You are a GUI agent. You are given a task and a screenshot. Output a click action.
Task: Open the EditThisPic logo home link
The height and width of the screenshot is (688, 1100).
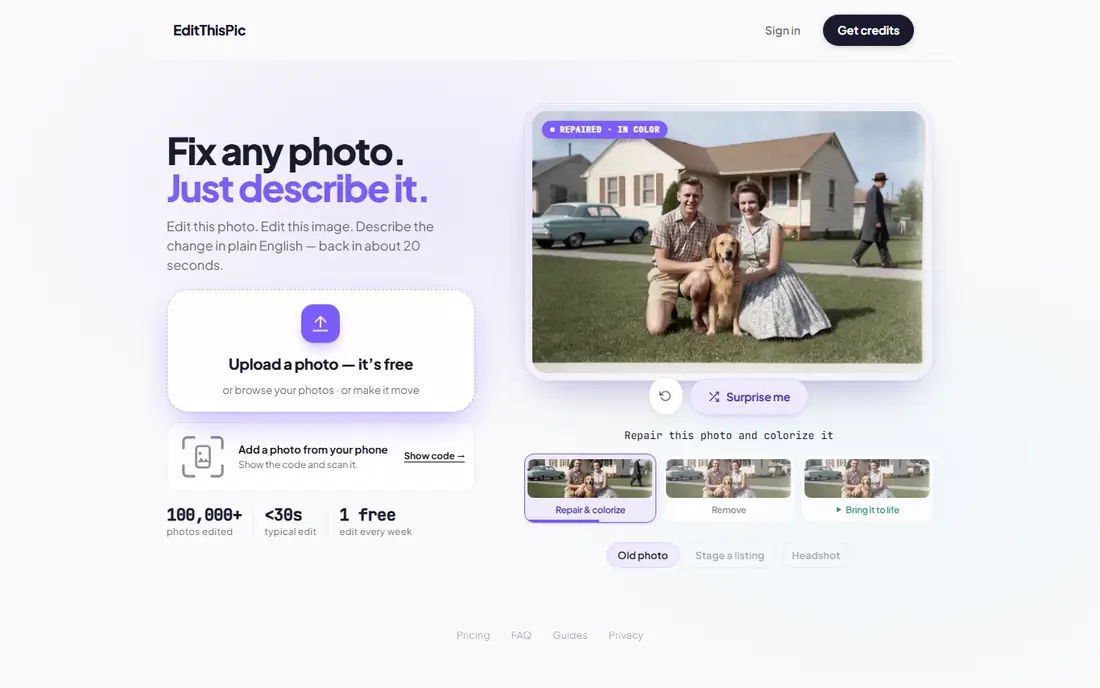[209, 30]
